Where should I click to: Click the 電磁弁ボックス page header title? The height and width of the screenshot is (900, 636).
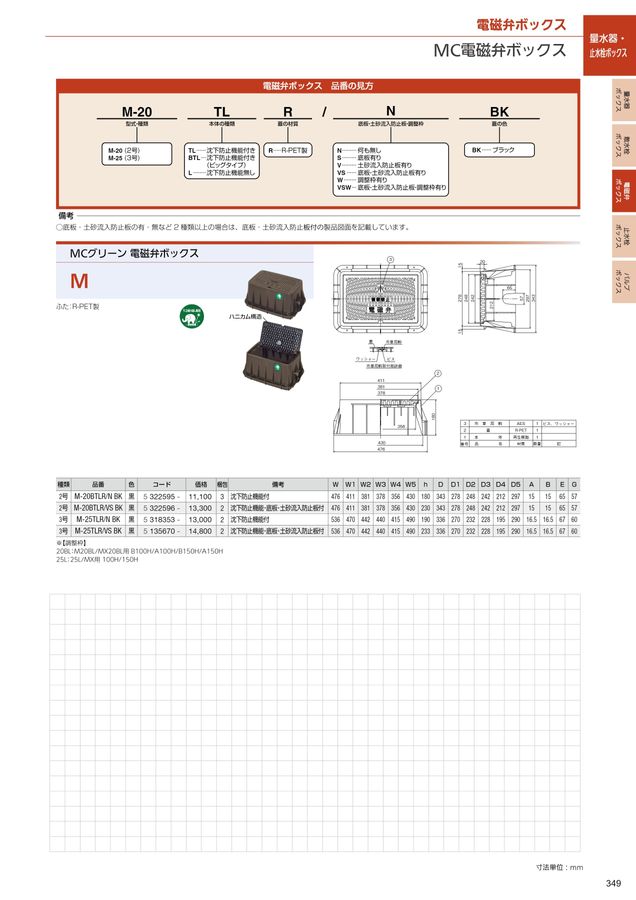tap(521, 25)
